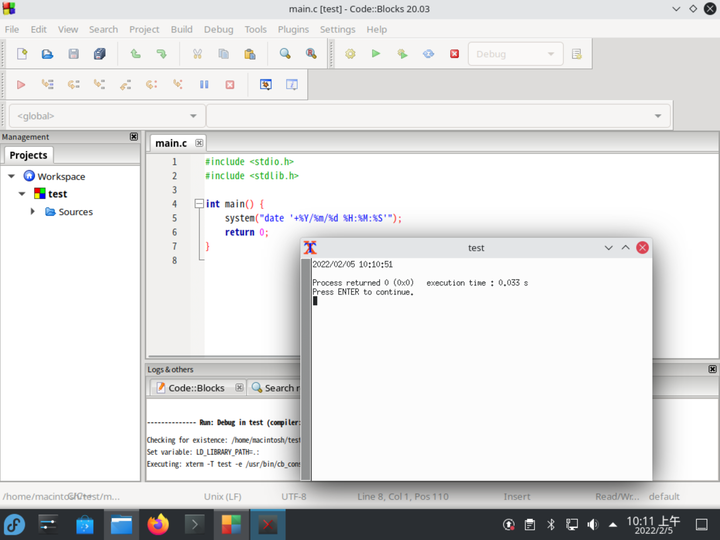This screenshot has height=540, width=720.
Task: Launch Firefox from the taskbar
Action: [x=158, y=524]
